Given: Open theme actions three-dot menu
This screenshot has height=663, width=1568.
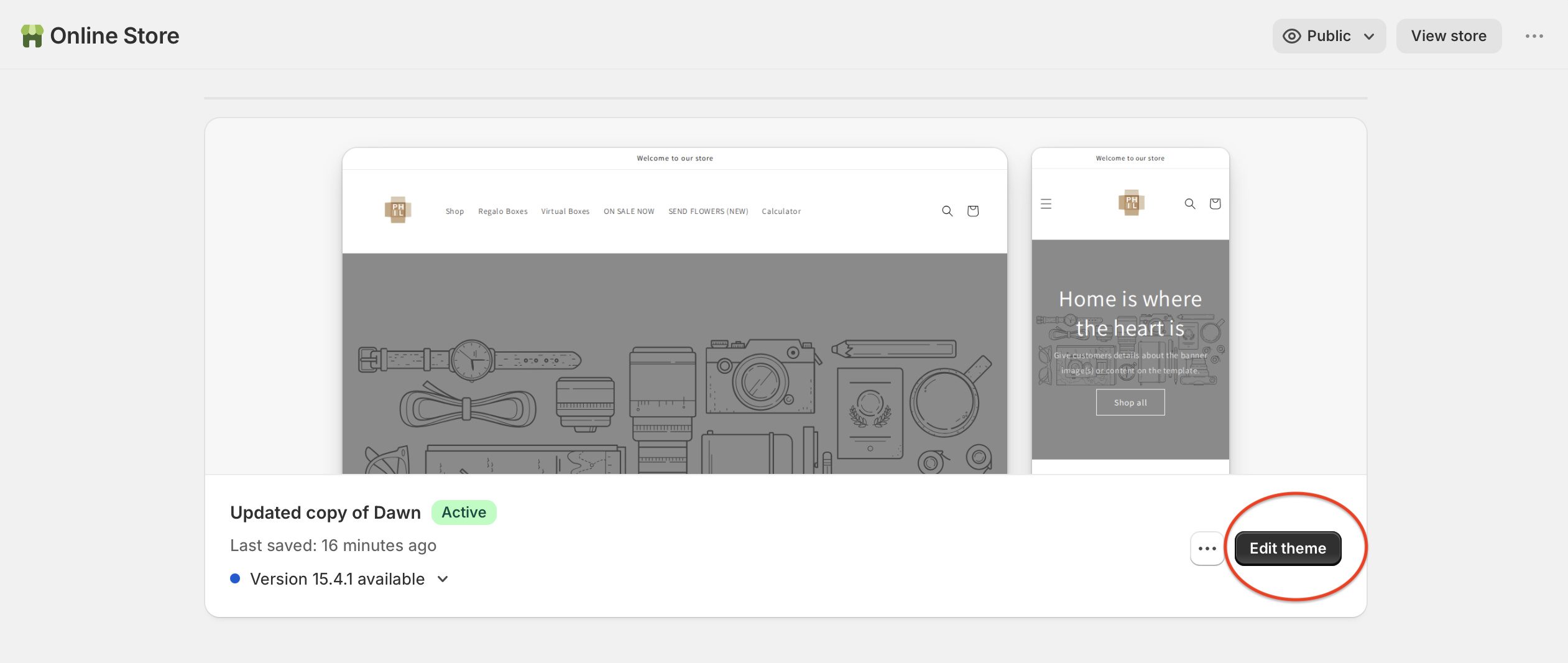Looking at the screenshot, I should click(x=1207, y=549).
